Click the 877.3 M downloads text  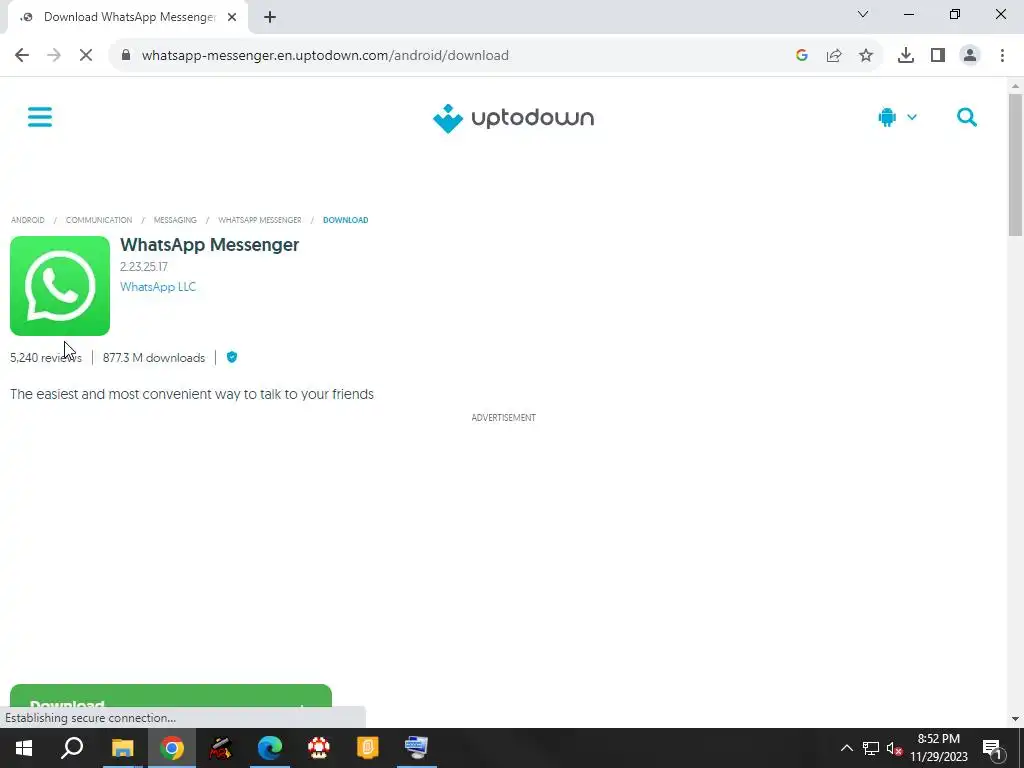click(x=154, y=358)
